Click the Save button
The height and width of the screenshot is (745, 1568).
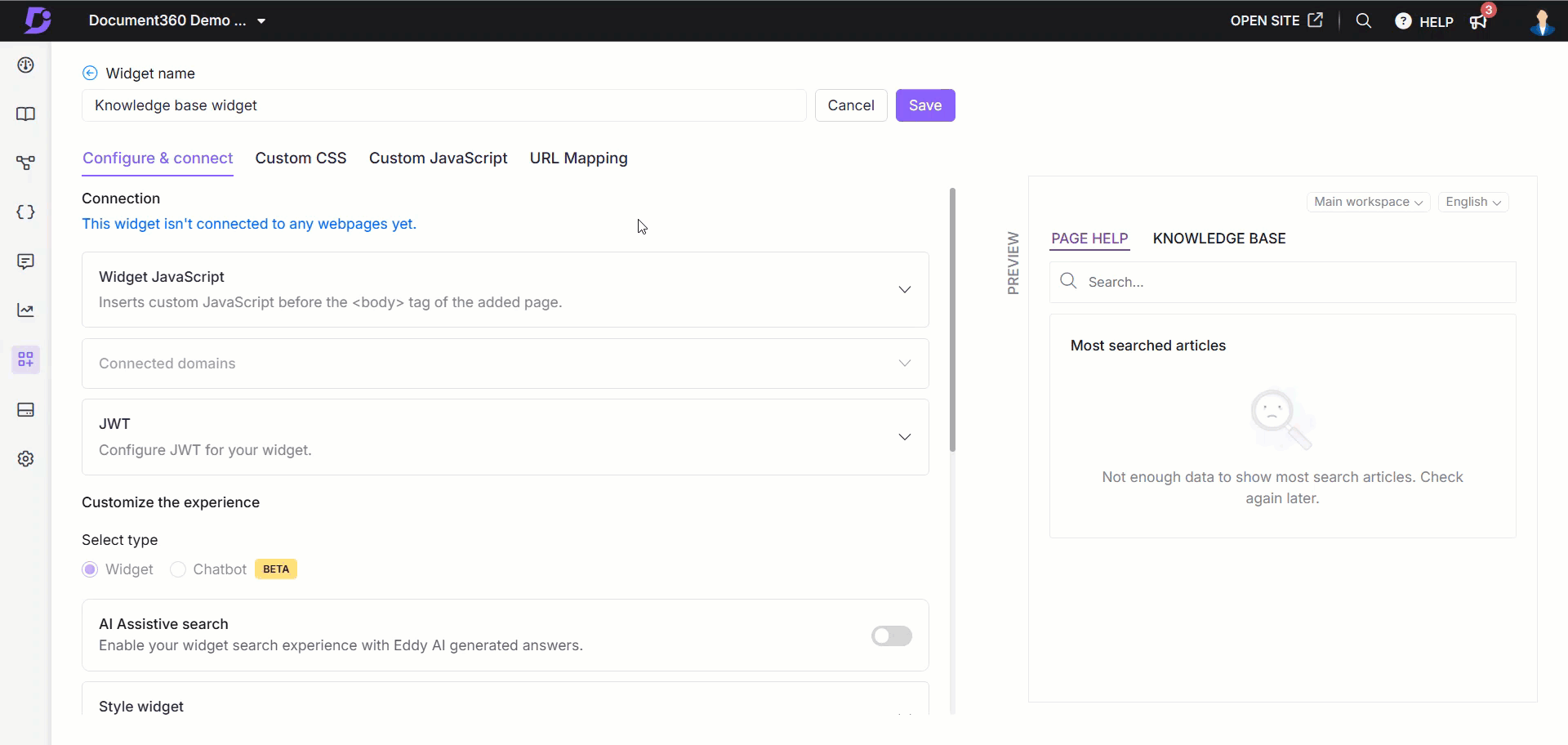(x=925, y=105)
